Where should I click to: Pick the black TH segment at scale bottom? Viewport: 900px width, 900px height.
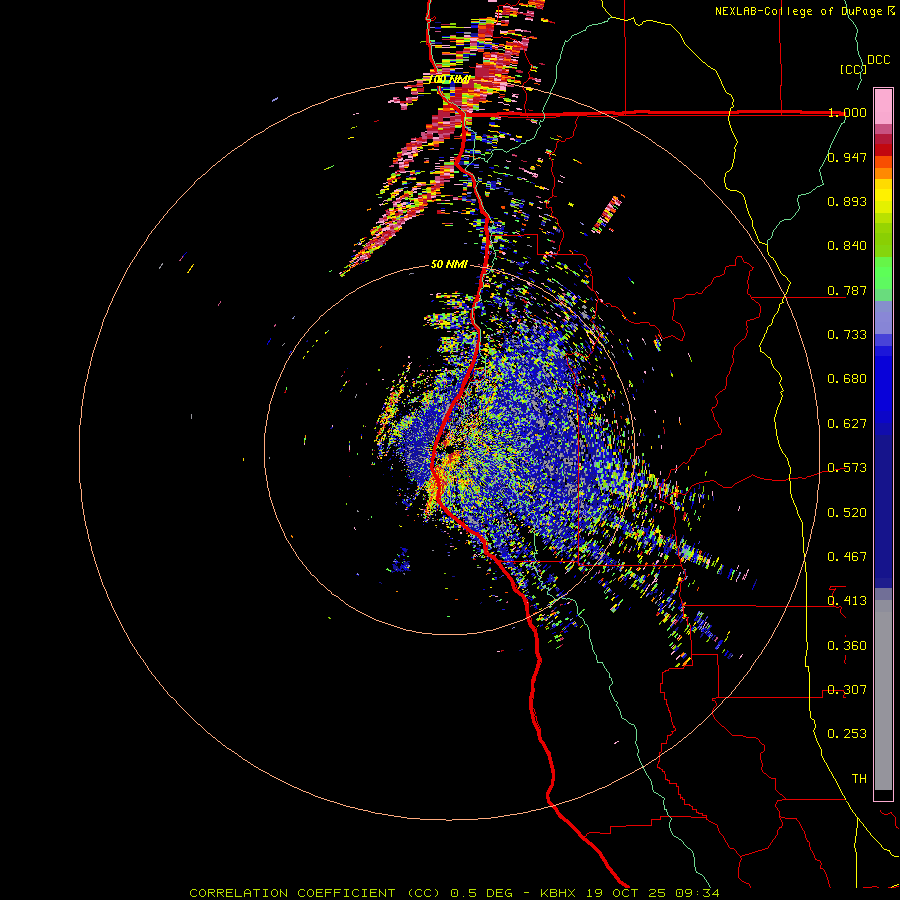coord(883,794)
